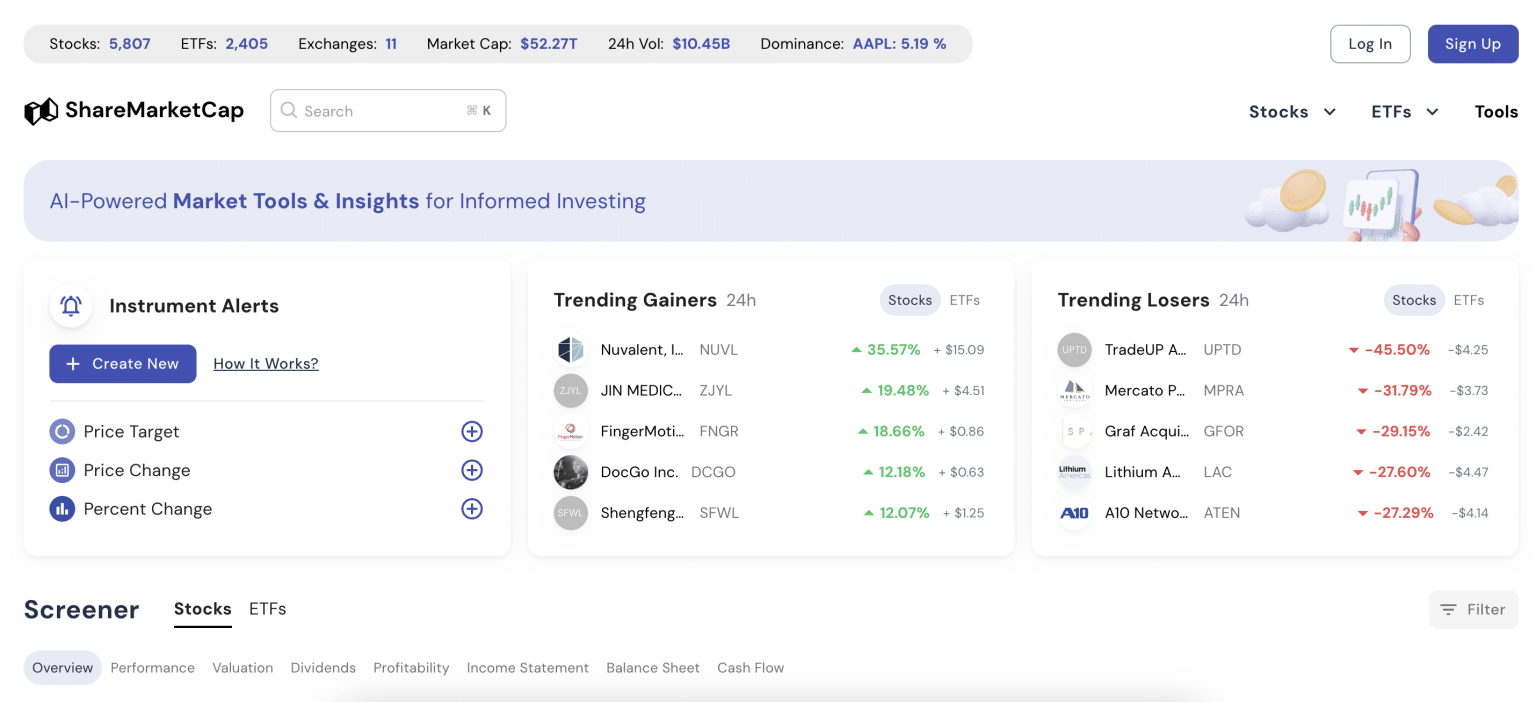Image resolution: width=1536 pixels, height=702 pixels.
Task: Open the Tools menu
Action: point(1497,112)
